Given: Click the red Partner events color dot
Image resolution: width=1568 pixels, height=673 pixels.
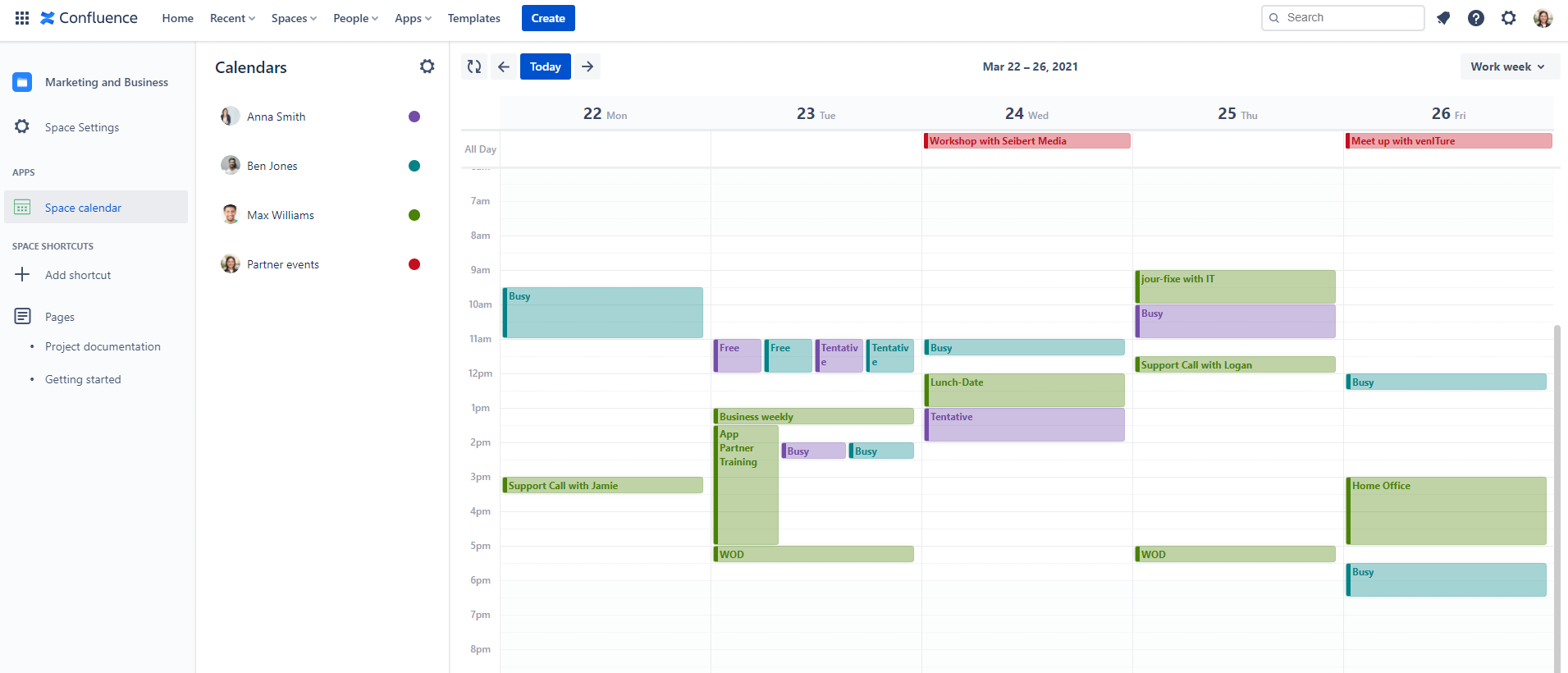Looking at the screenshot, I should point(414,264).
